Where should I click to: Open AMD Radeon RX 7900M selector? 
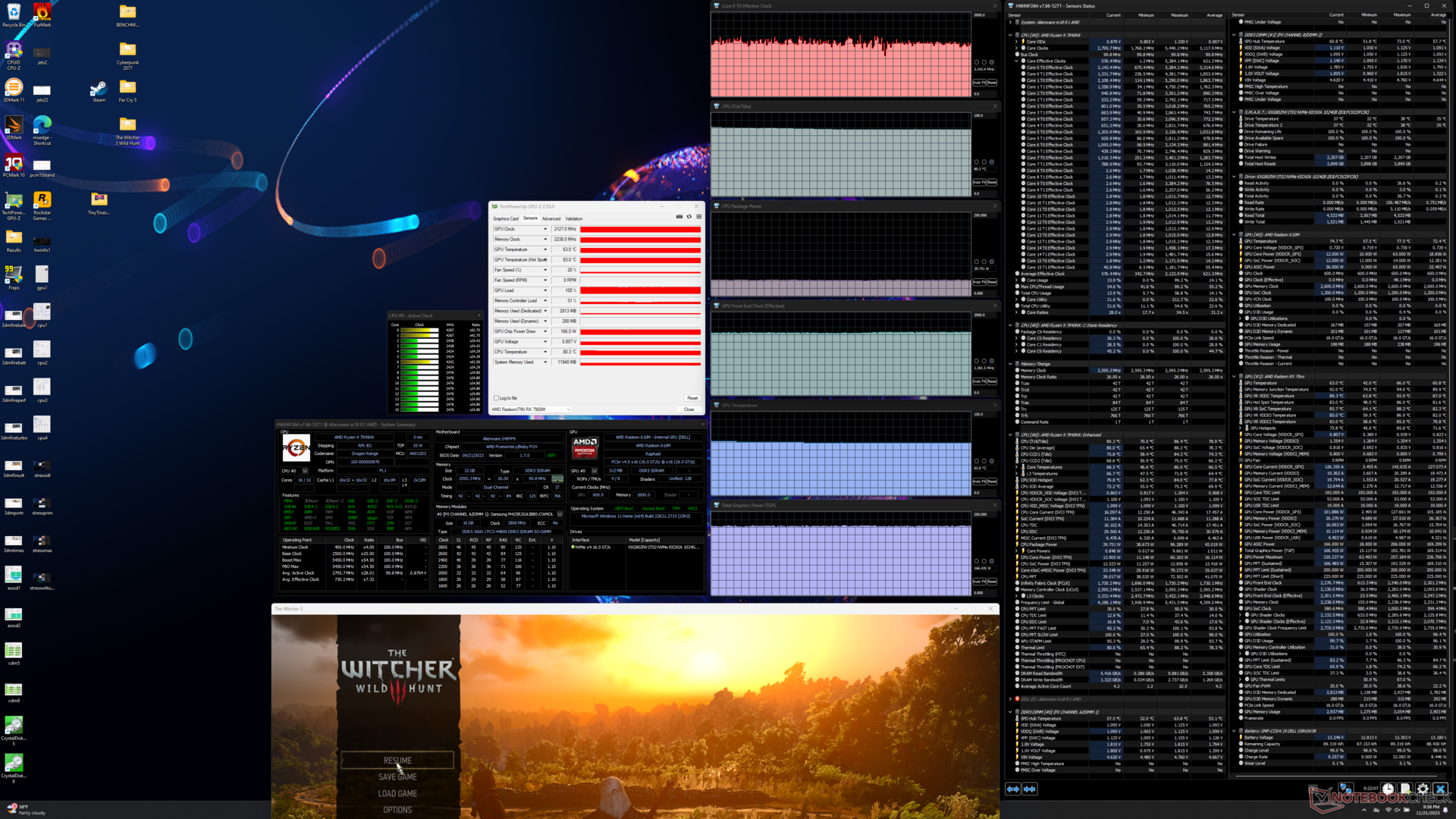pyautogui.click(x=531, y=409)
